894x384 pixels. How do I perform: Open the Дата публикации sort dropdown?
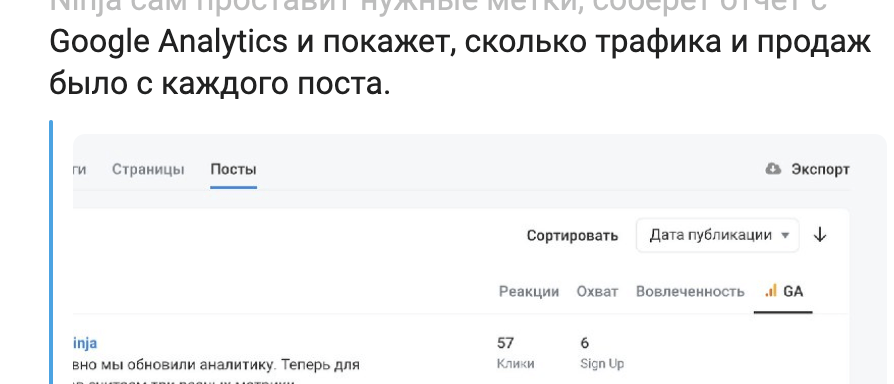coord(717,235)
